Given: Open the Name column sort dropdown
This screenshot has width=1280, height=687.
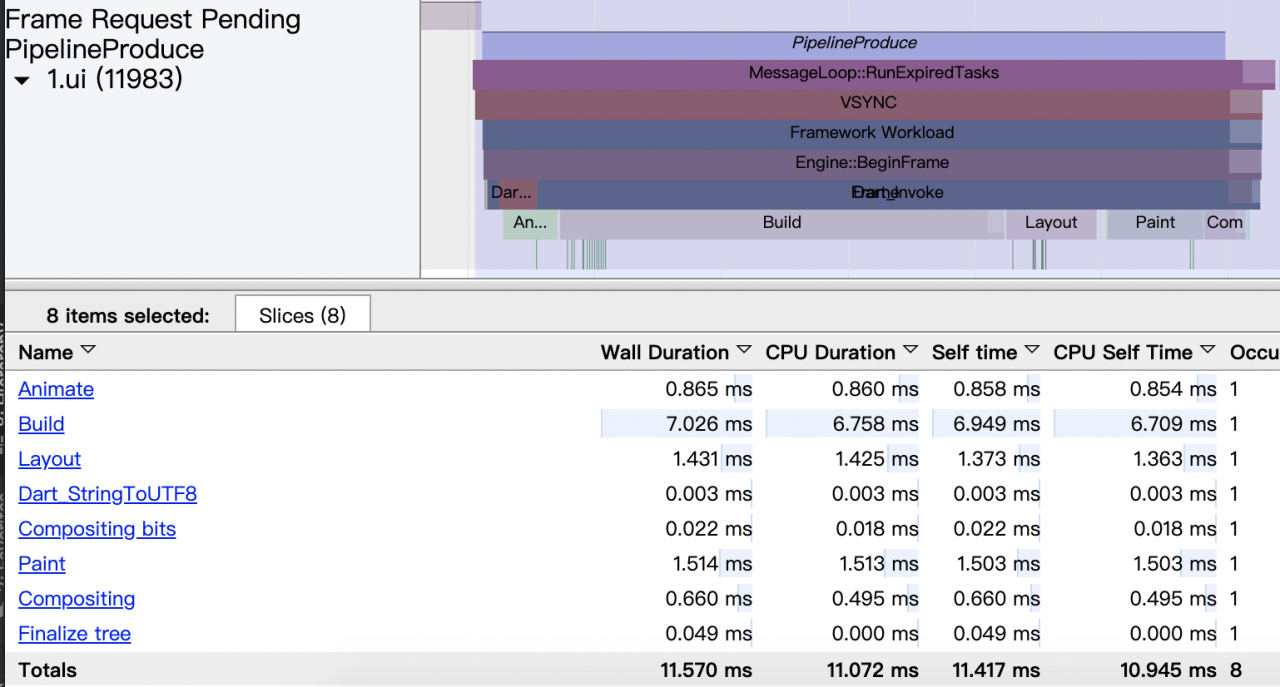Looking at the screenshot, I should click(x=88, y=351).
